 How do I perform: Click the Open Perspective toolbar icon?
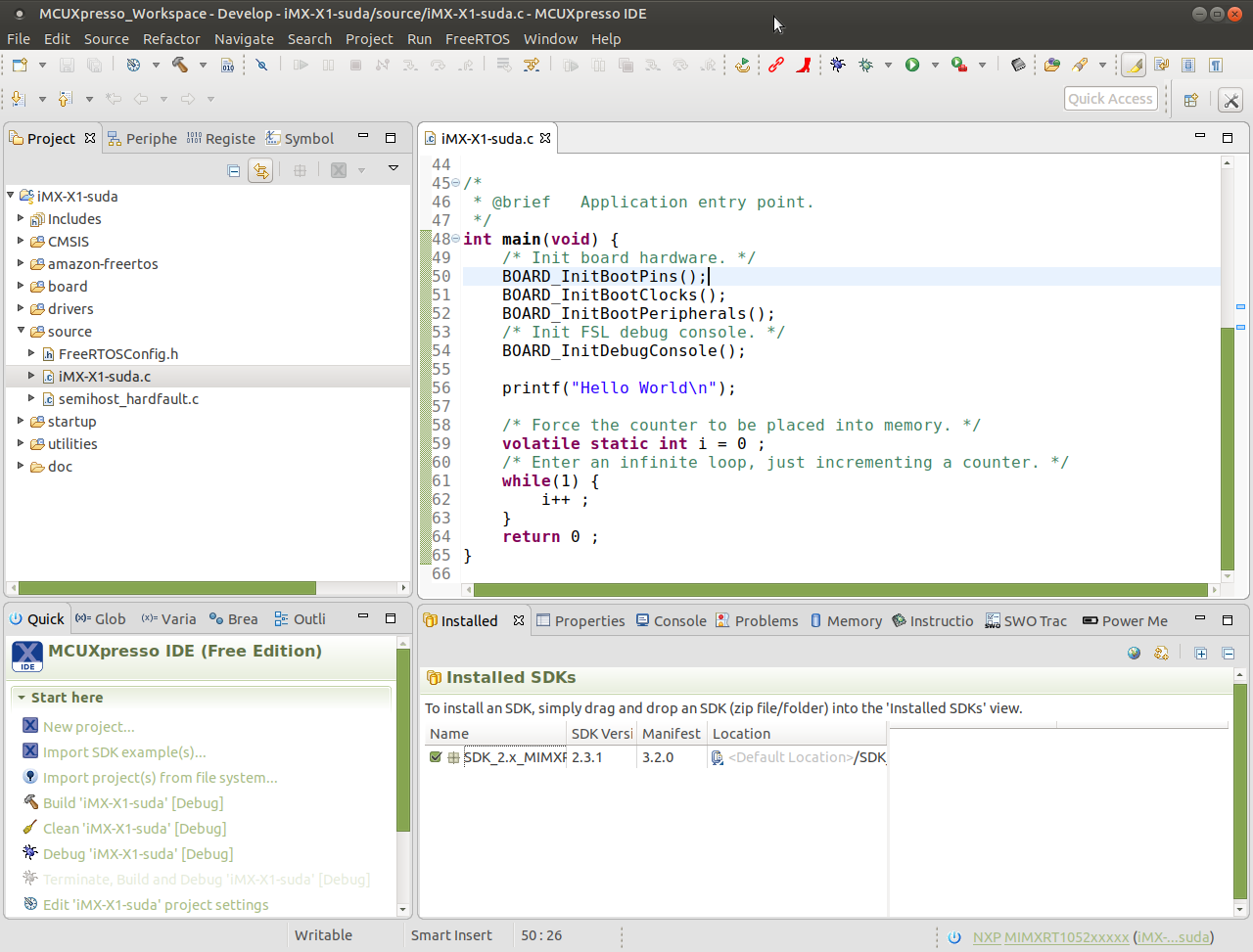(x=1191, y=99)
